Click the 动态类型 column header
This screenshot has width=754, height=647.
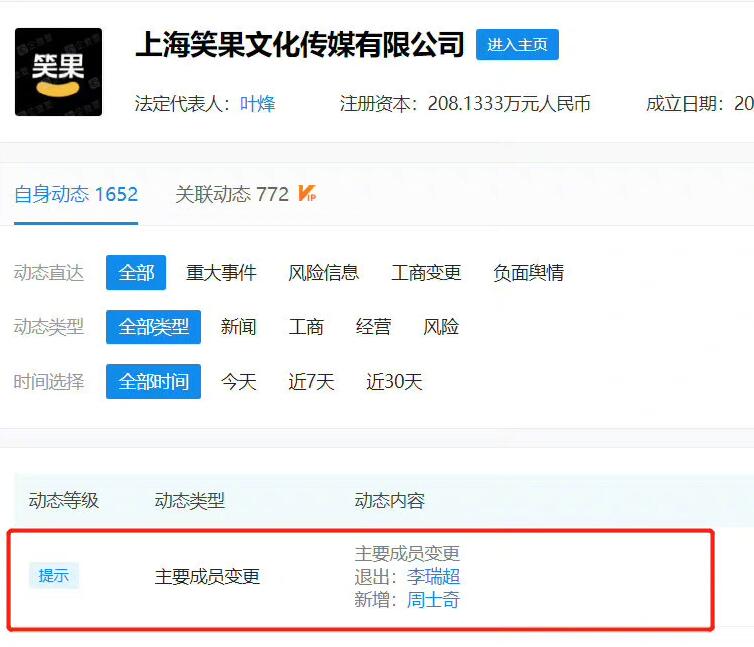tap(190, 501)
